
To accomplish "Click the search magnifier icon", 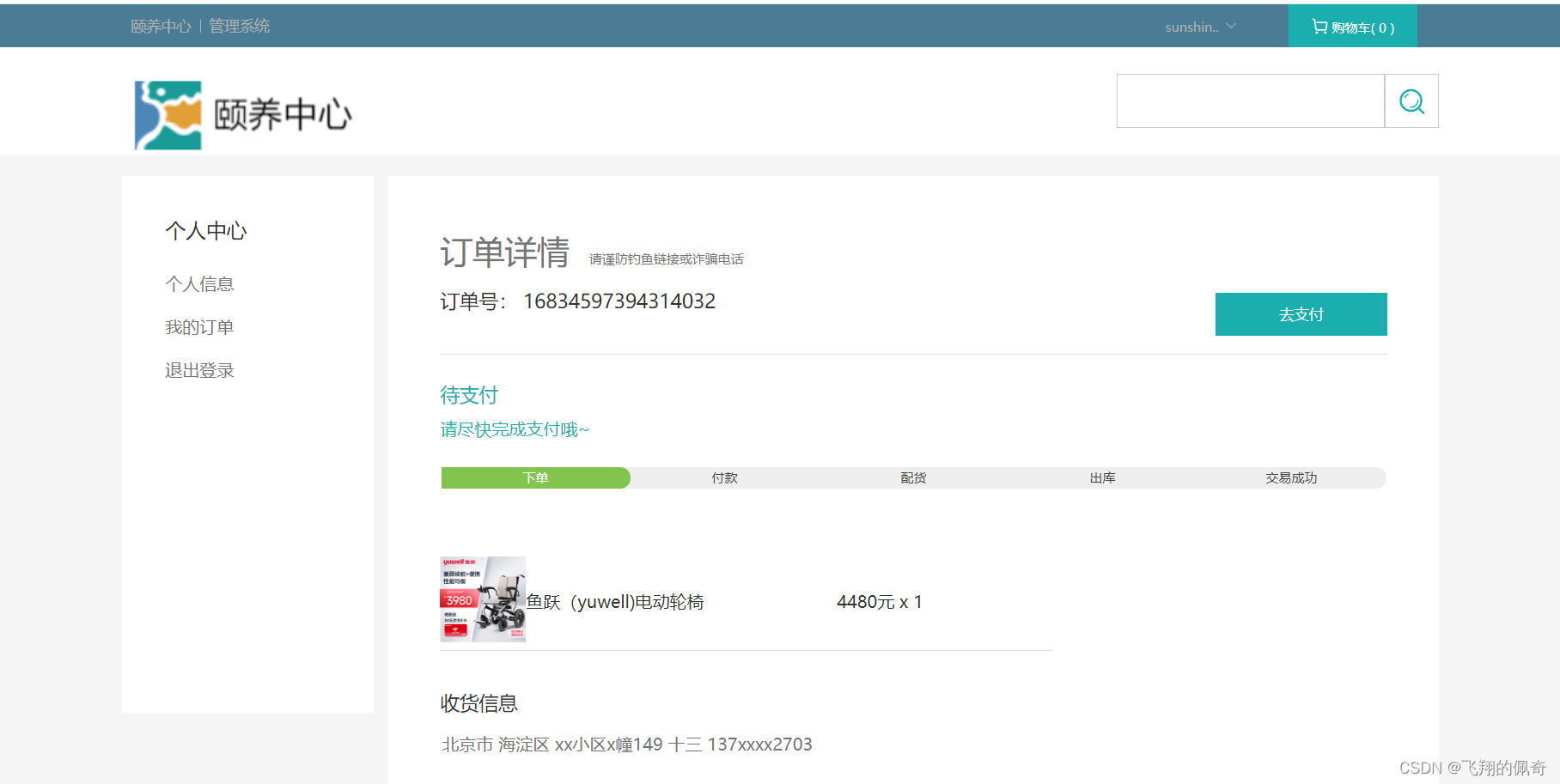I will 1411,101.
